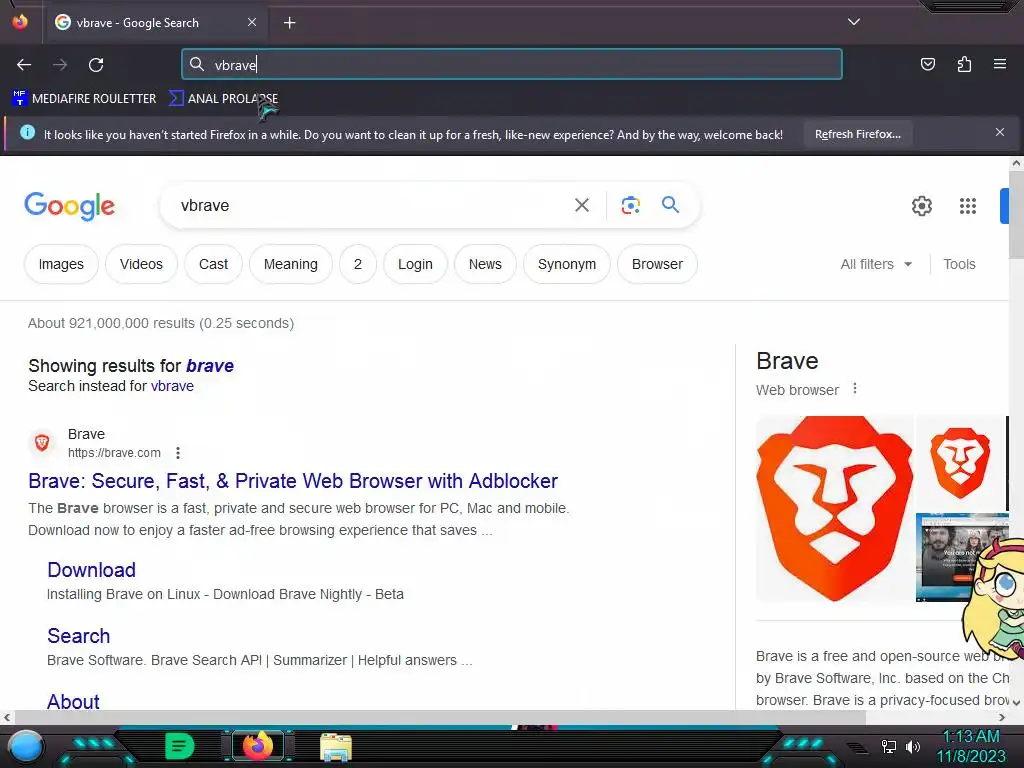
Task: Select the Cast filter chip
Action: tap(214, 264)
